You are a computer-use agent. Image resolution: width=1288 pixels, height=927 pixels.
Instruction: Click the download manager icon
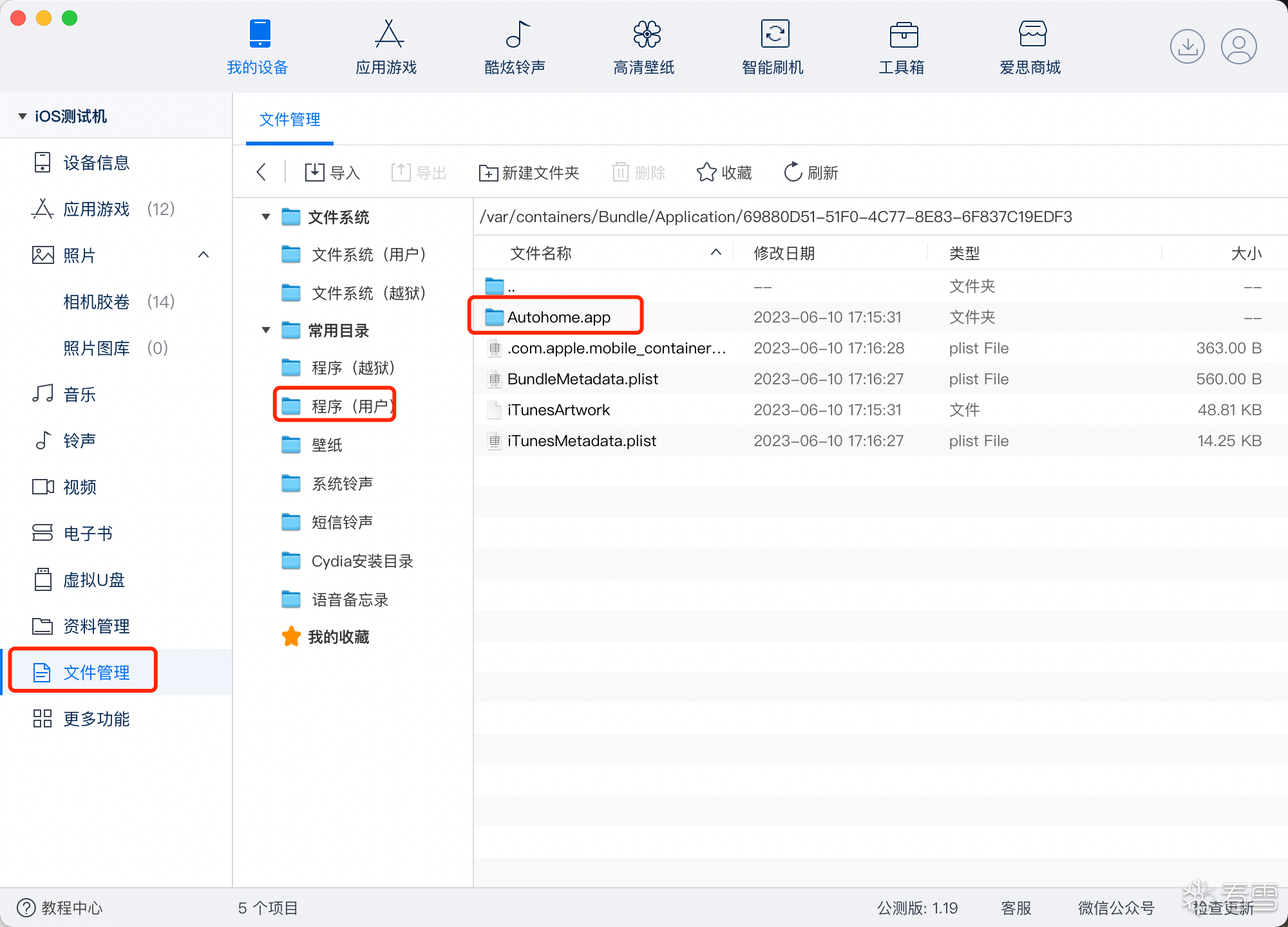coord(1187,46)
